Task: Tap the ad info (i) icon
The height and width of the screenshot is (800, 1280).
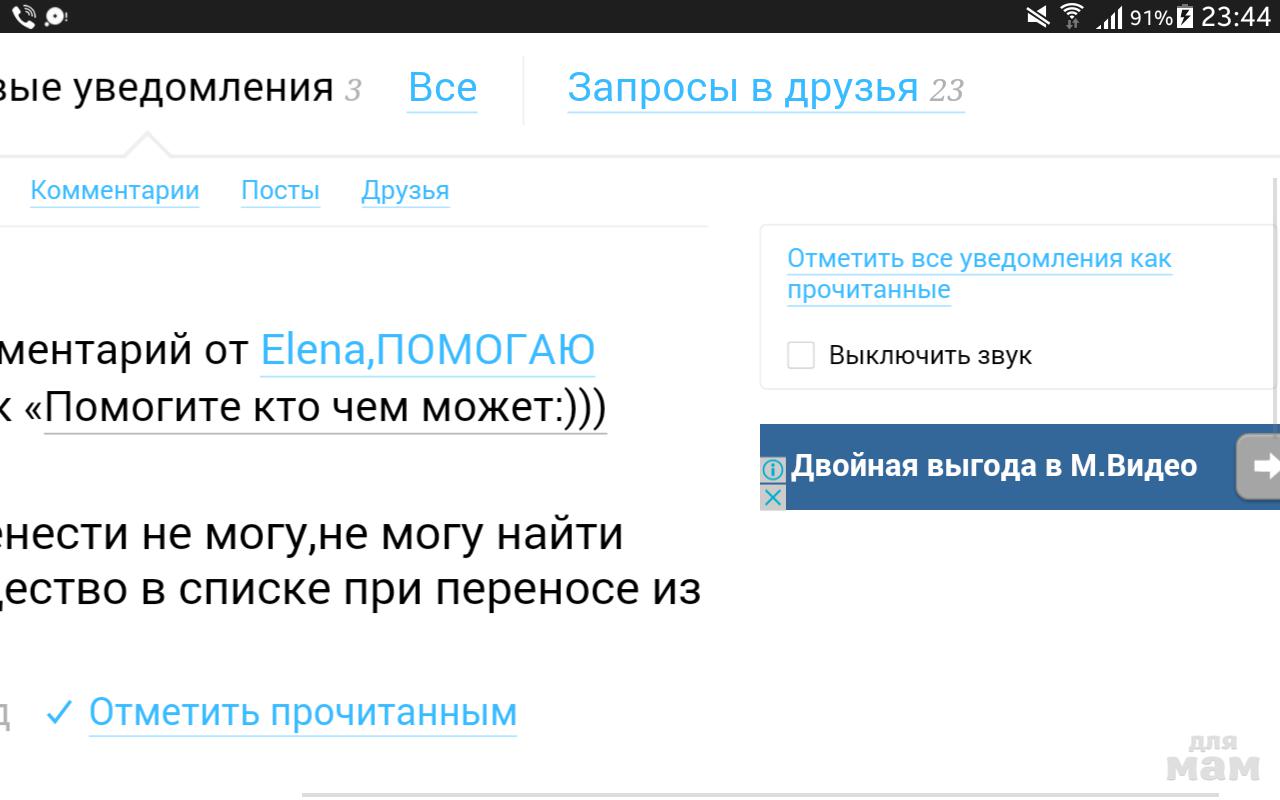Action: (772, 470)
